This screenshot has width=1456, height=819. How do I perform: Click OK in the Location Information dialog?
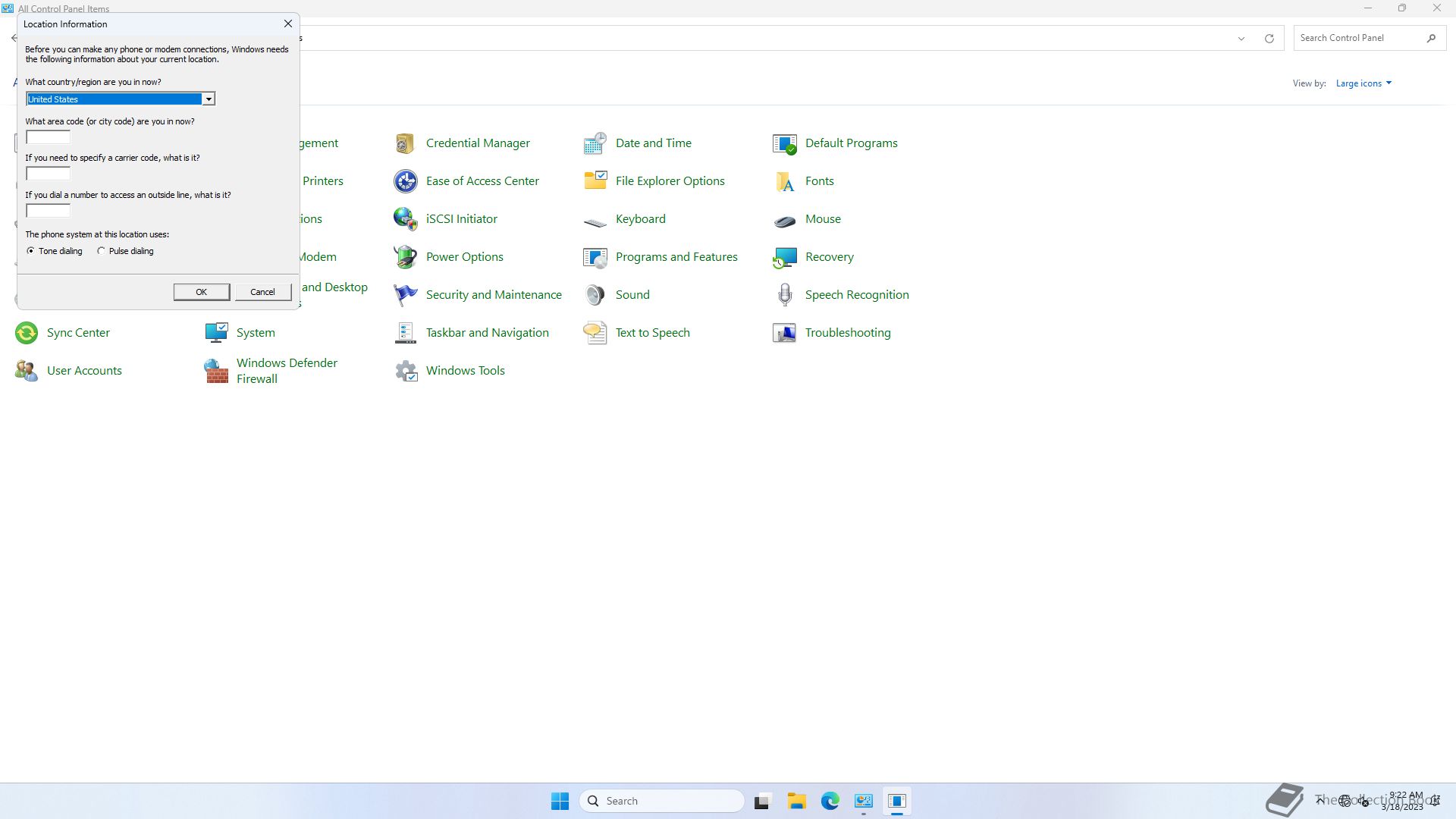click(201, 292)
